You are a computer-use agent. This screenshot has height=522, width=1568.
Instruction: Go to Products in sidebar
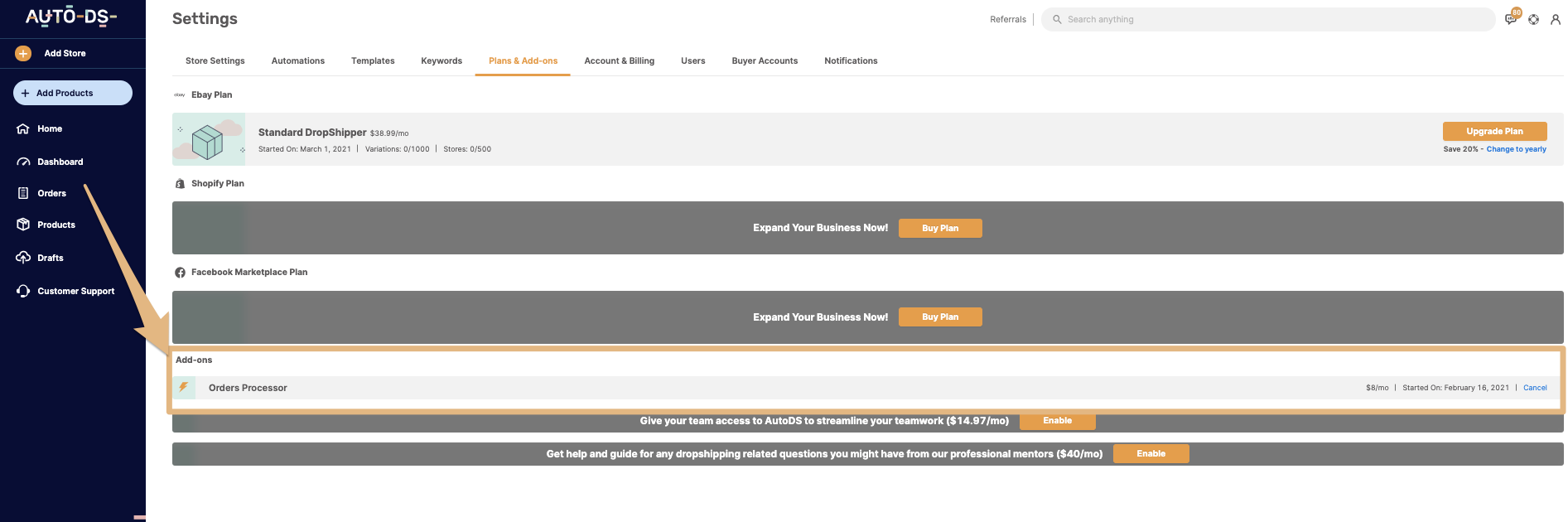coord(56,225)
